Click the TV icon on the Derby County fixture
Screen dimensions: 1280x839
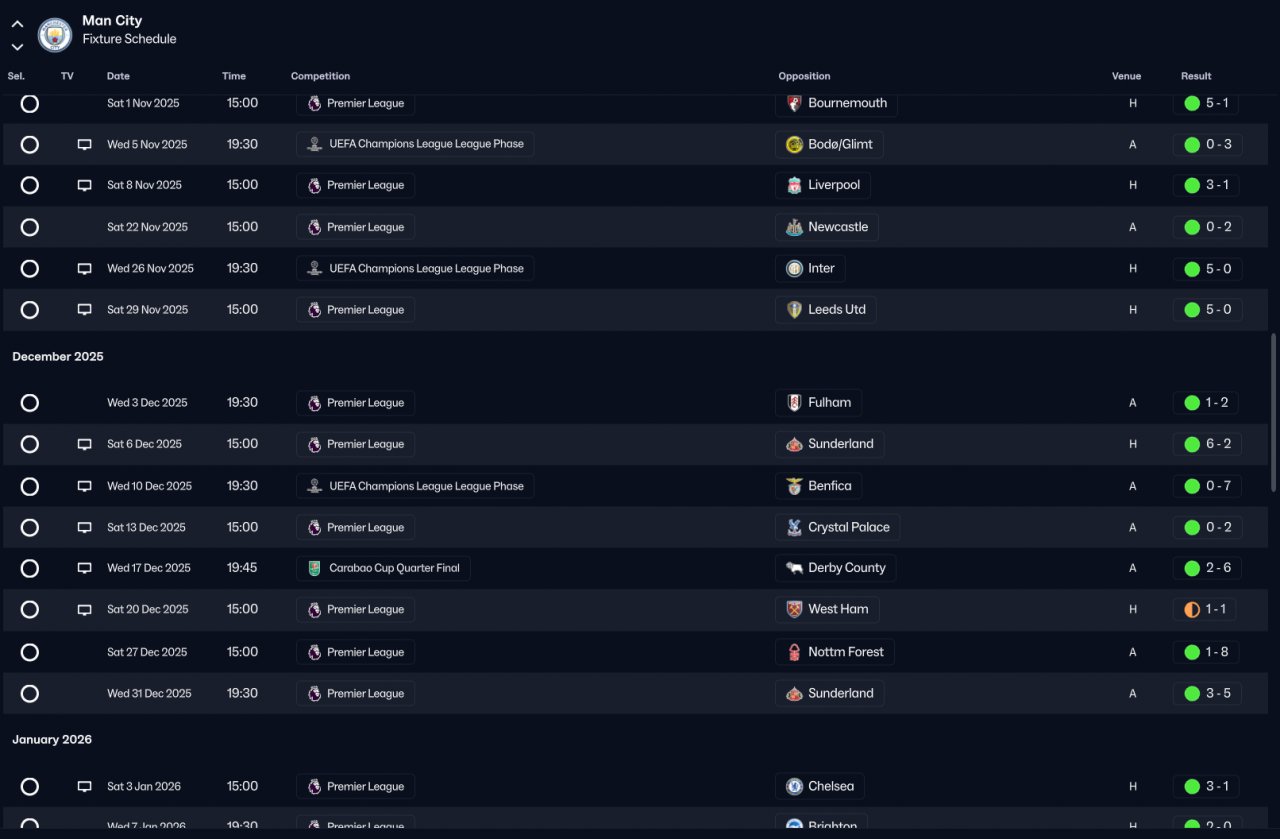pos(85,569)
